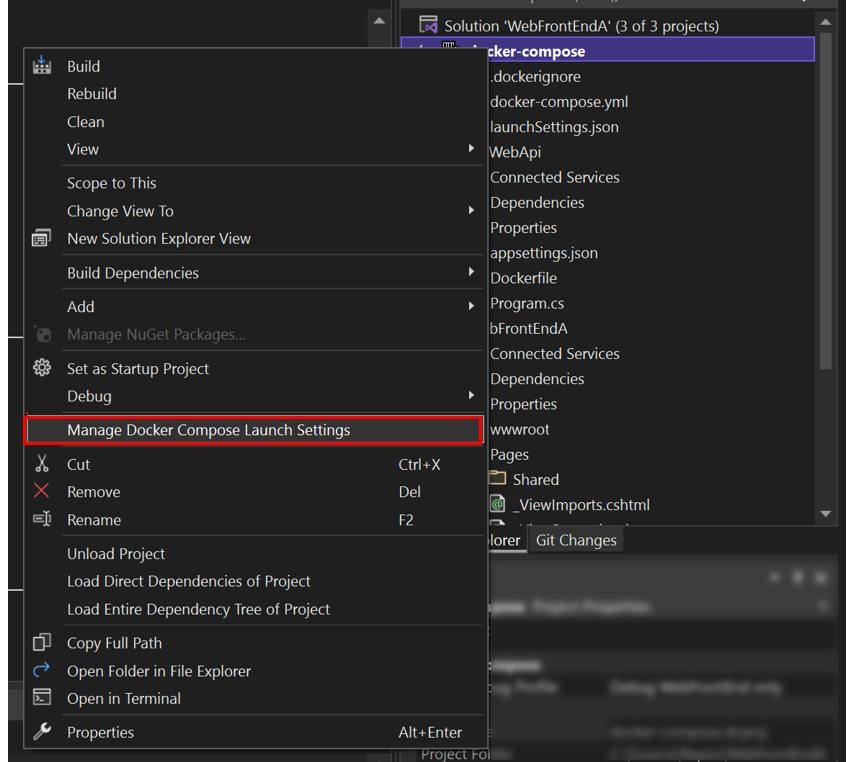Image resolution: width=847 pixels, height=762 pixels.
Task: Click the Rename icon
Action: (42, 519)
